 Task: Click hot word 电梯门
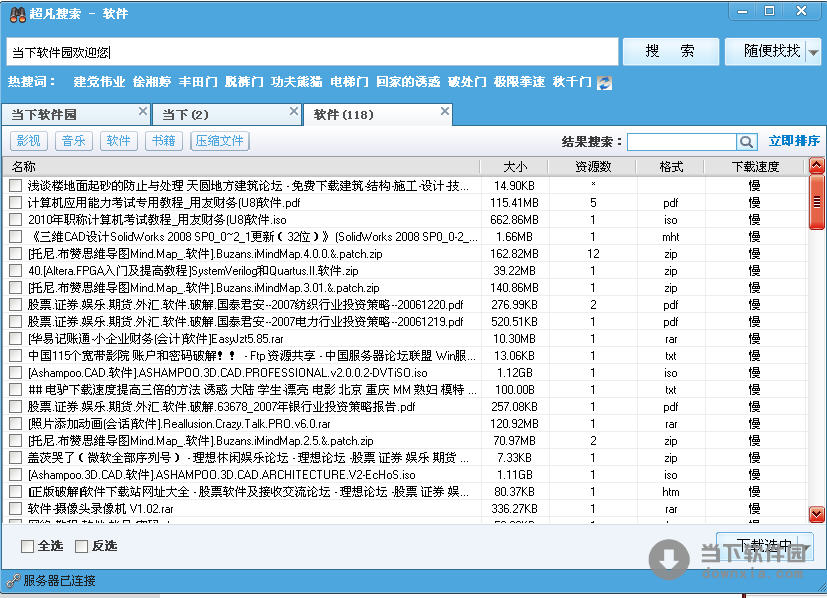coord(349,82)
